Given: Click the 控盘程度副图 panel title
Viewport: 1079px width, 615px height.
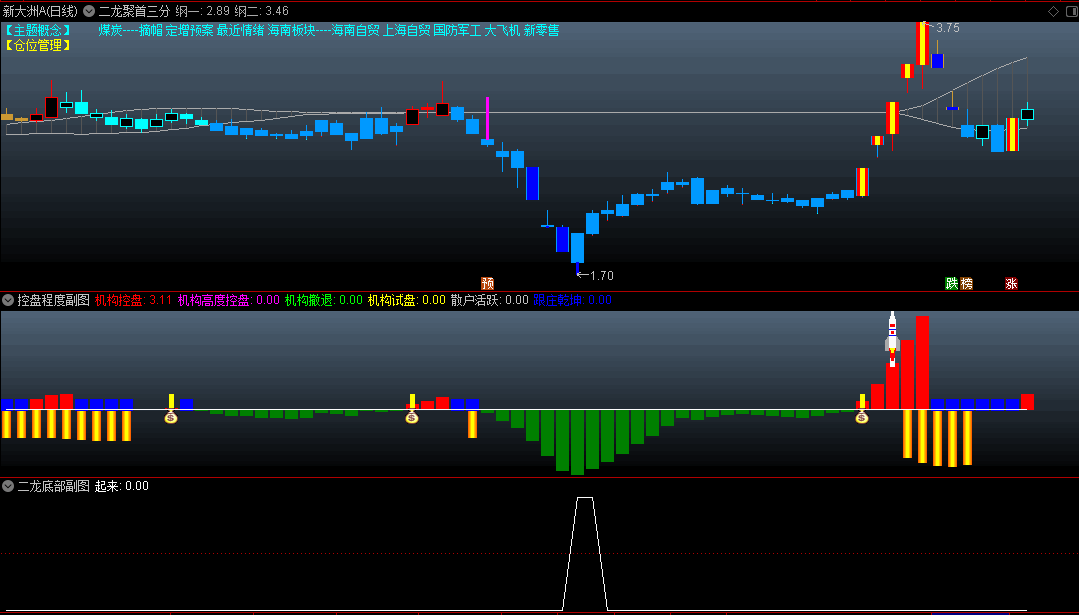Looking at the screenshot, I should tap(54, 300).
